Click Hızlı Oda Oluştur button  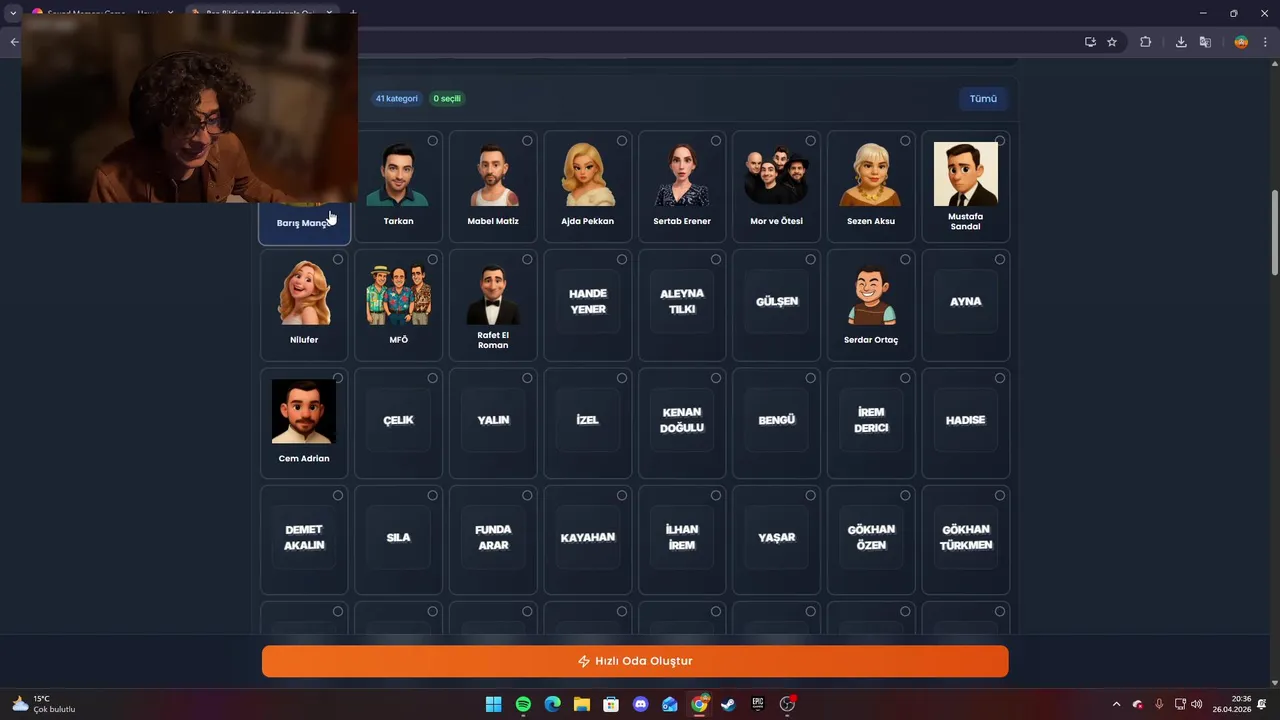click(x=635, y=661)
